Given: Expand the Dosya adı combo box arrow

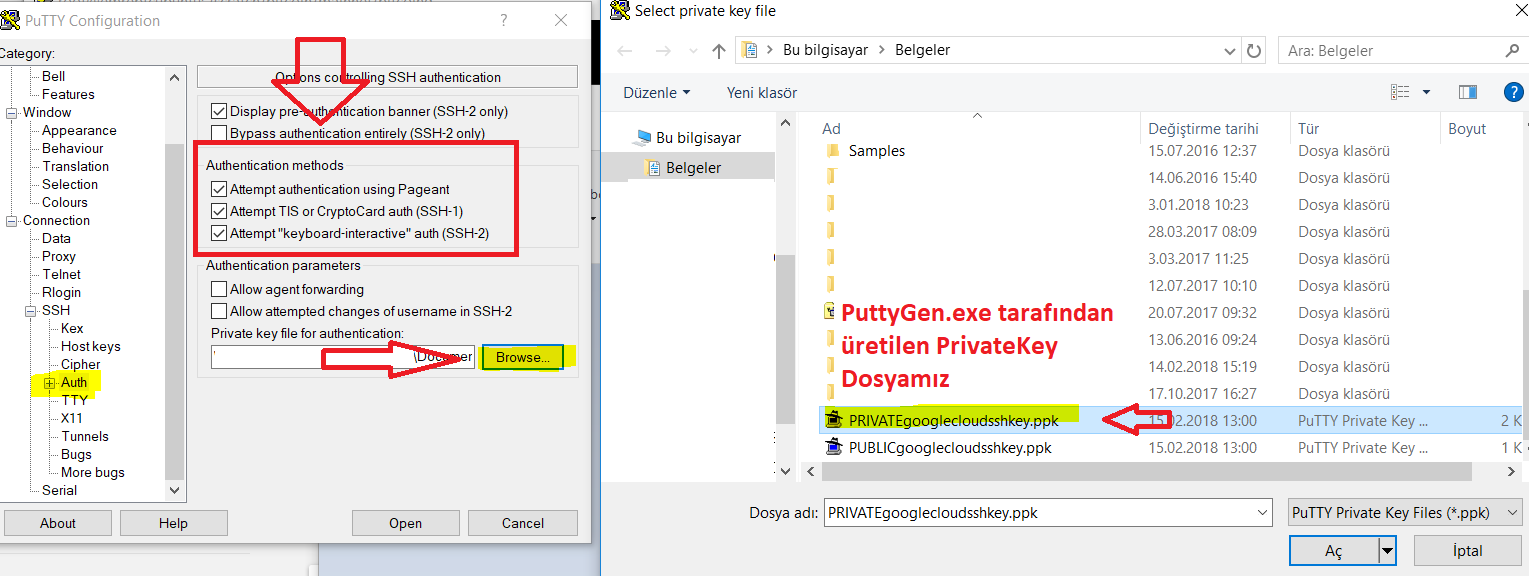Looking at the screenshot, I should click(x=1262, y=512).
